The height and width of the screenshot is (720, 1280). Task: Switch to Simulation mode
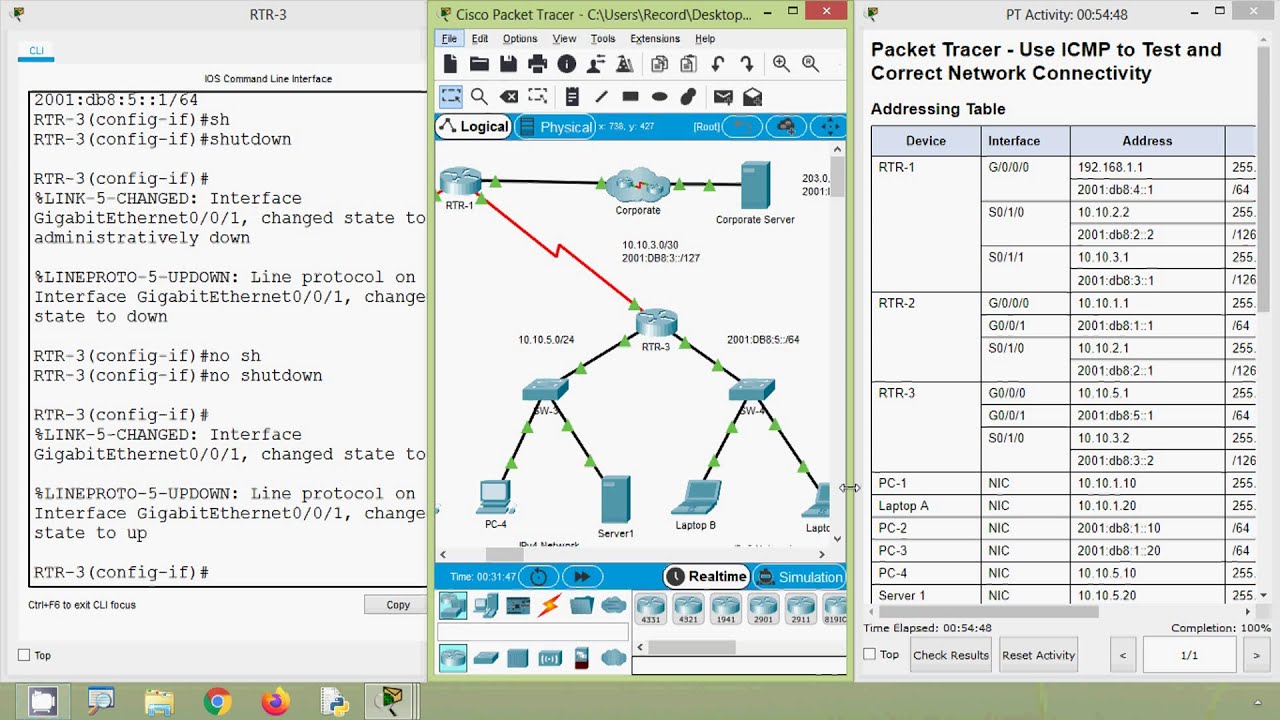[x=800, y=576]
